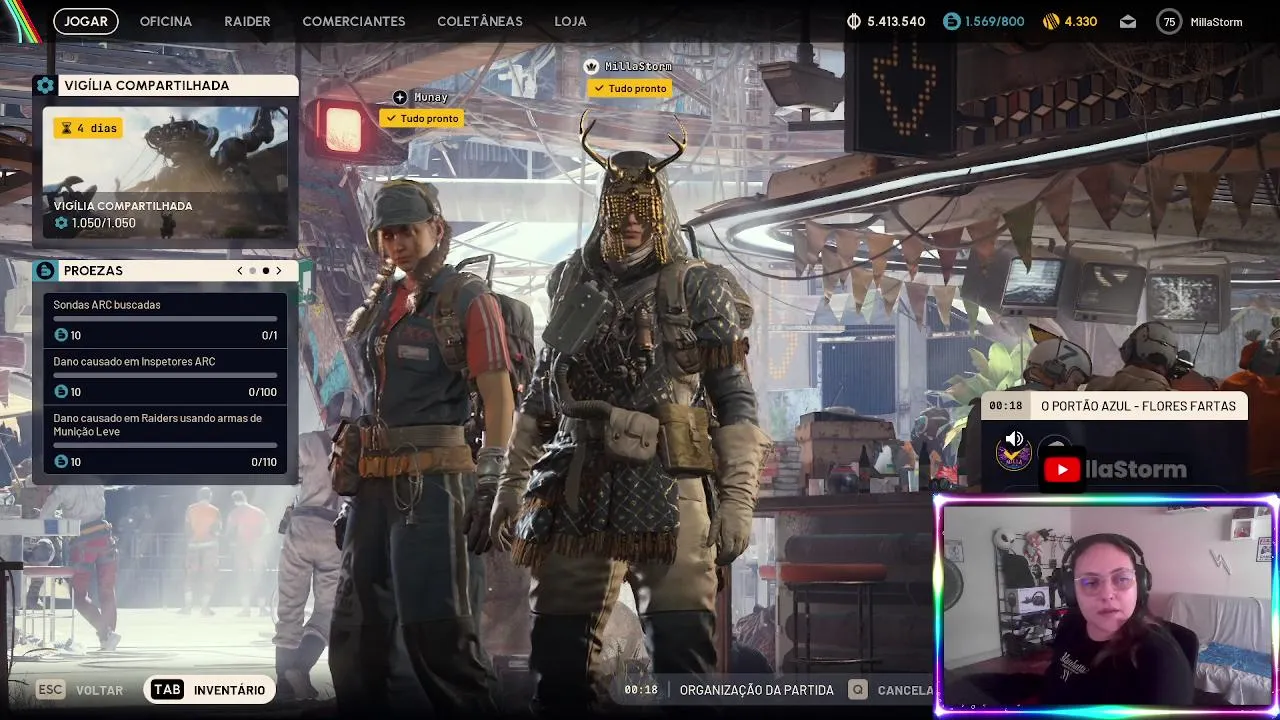Select the first Proezas page dot
This screenshot has height=720, width=1280.
click(252, 271)
